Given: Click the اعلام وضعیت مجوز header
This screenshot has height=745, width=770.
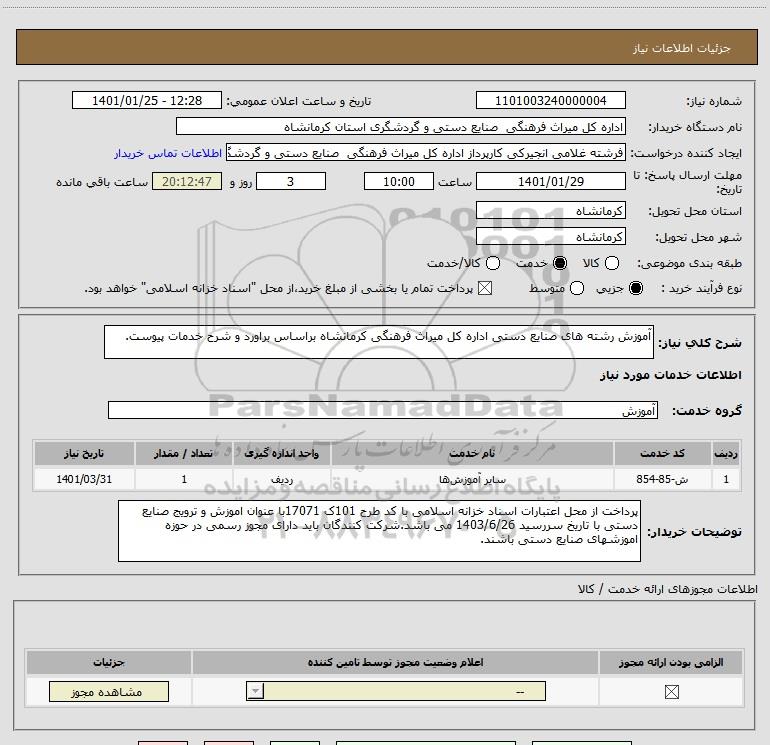Looking at the screenshot, I should 395,662.
